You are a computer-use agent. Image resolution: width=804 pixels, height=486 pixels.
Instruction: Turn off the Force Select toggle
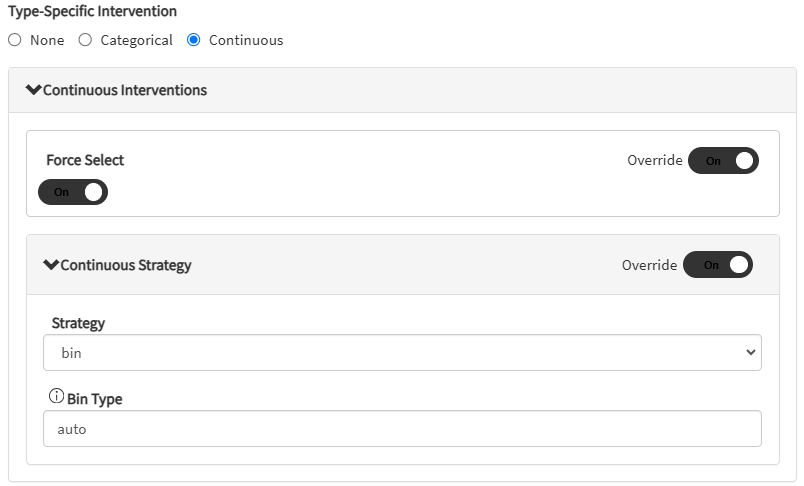tap(73, 192)
